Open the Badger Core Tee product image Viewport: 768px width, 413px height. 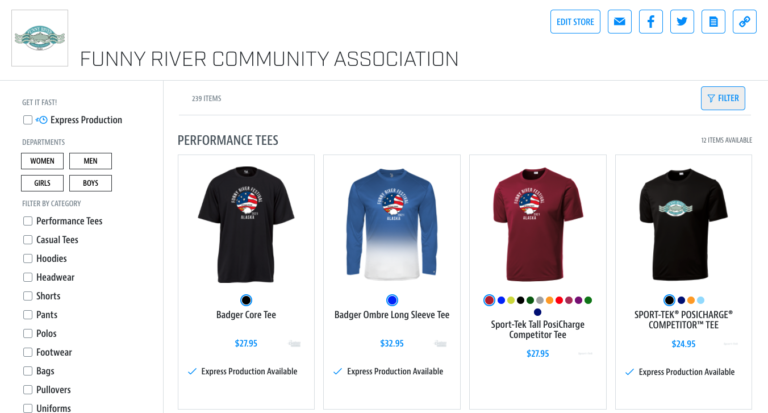pyautogui.click(x=246, y=224)
